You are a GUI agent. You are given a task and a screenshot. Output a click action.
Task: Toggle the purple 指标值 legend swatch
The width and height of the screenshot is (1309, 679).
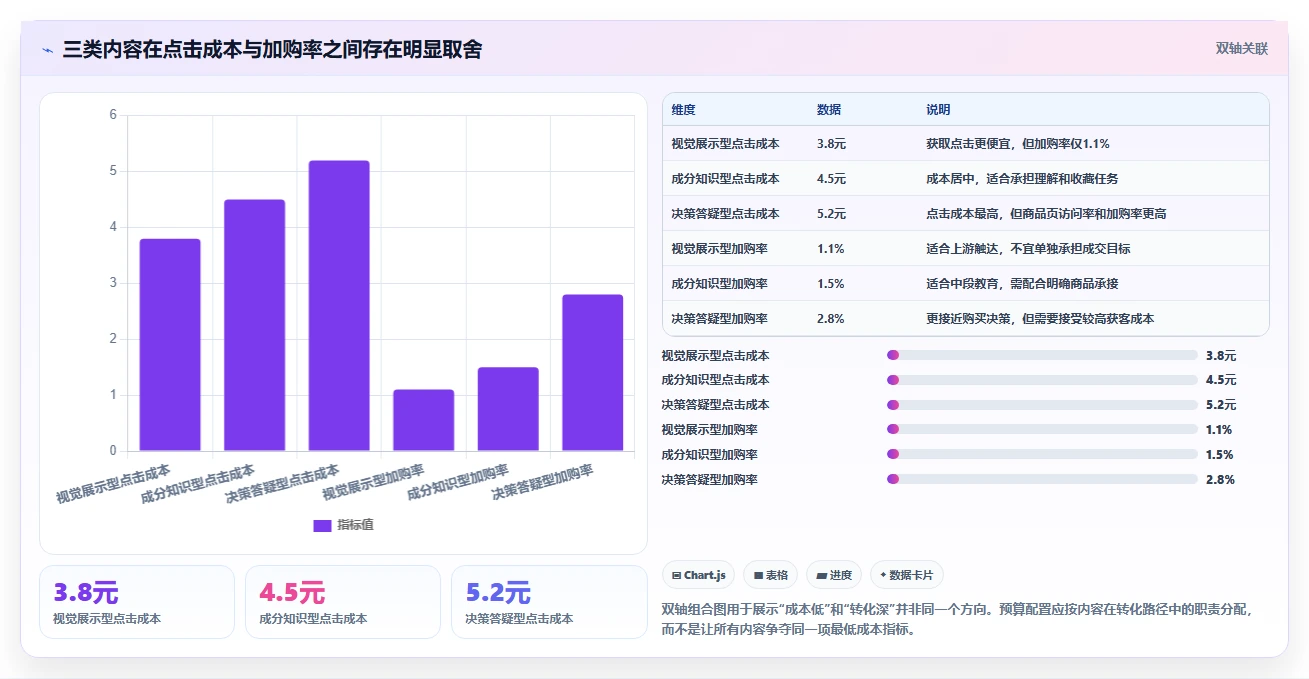pos(322,525)
